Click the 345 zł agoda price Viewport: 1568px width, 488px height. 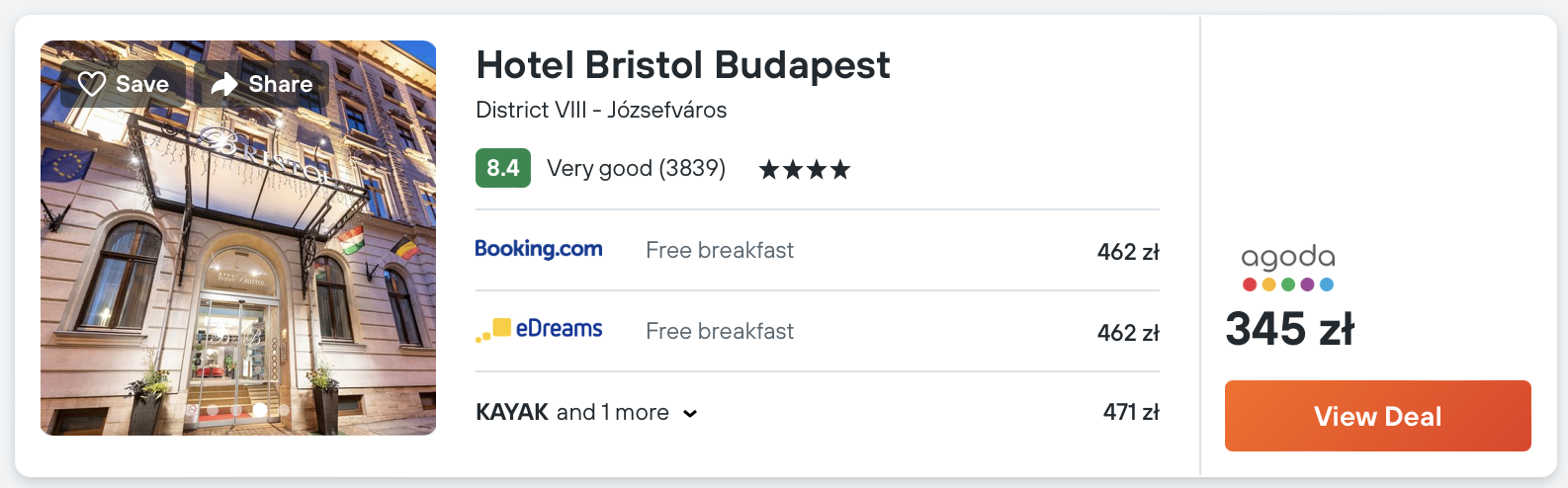tap(1289, 329)
